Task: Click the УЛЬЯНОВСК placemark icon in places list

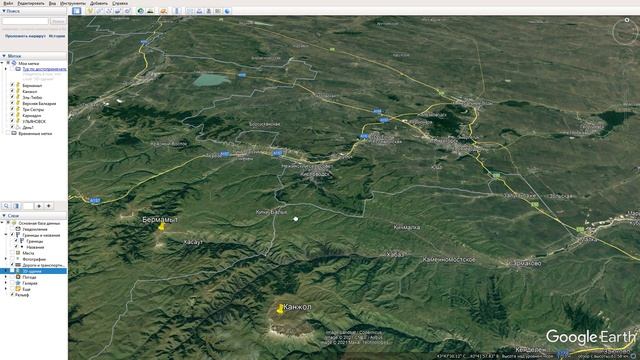Action: (18, 121)
